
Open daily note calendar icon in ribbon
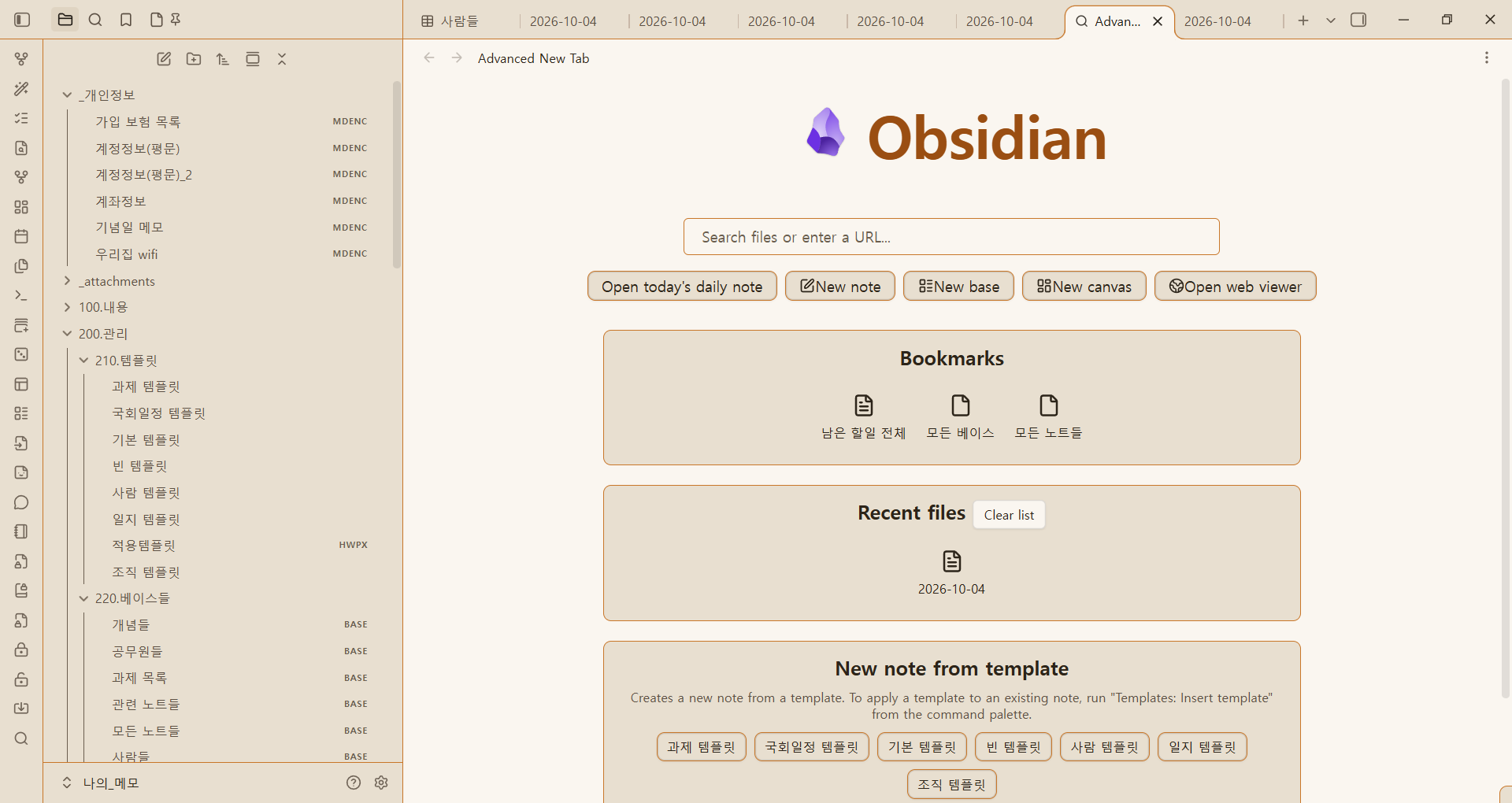pyautogui.click(x=21, y=236)
